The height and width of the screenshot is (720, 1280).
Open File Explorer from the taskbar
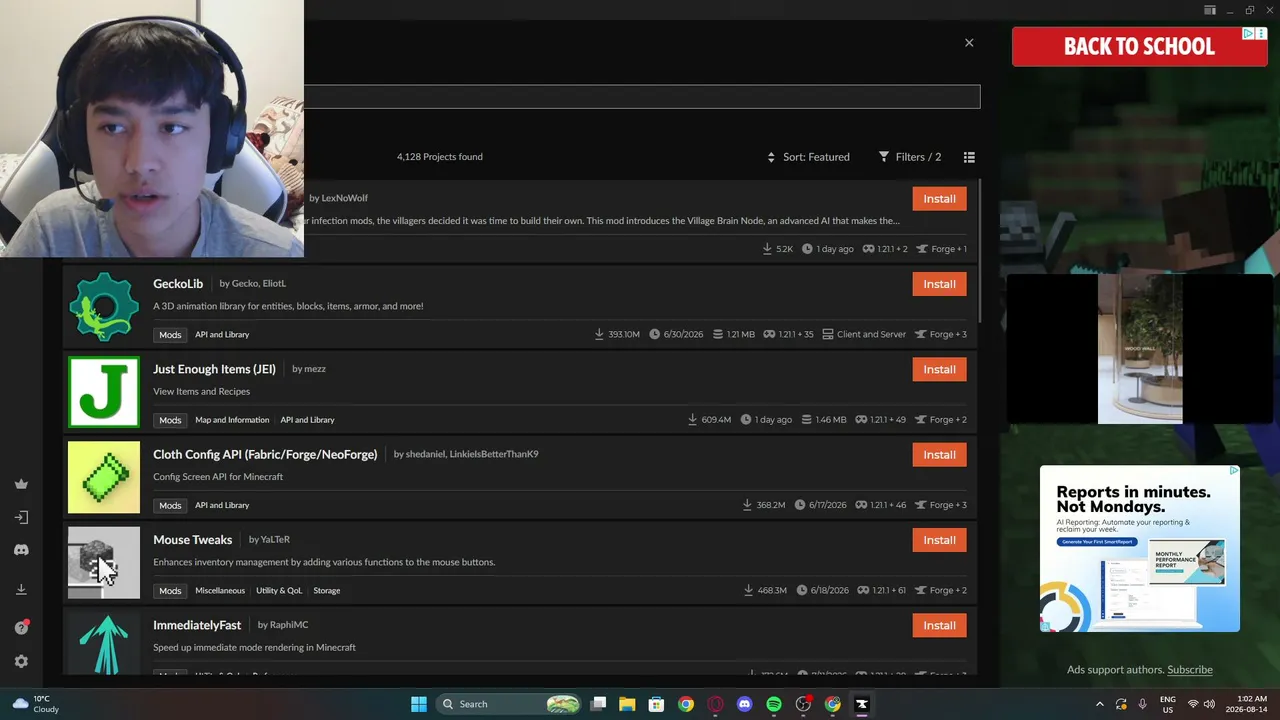point(627,704)
